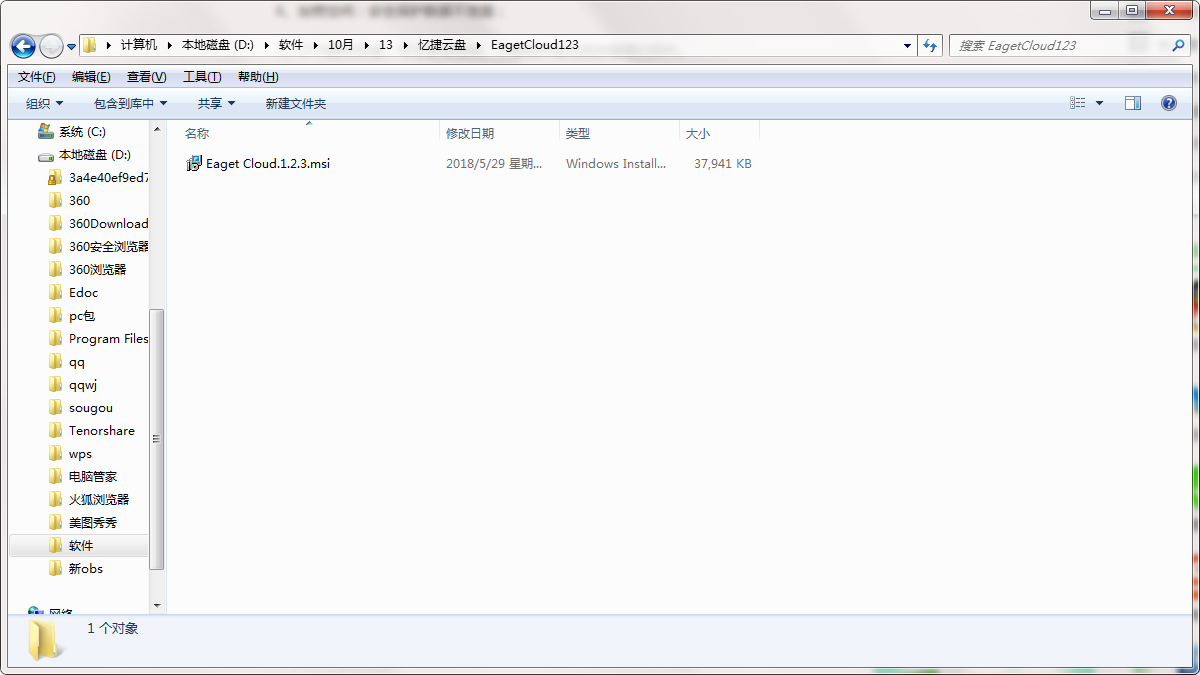The height and width of the screenshot is (675, 1200).
Task: Open the 组织 dropdown
Action: tap(45, 103)
